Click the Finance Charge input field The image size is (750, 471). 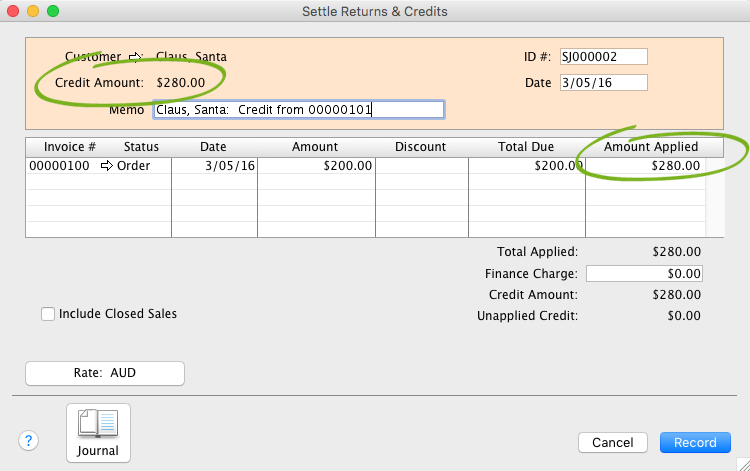pyautogui.click(x=644, y=273)
